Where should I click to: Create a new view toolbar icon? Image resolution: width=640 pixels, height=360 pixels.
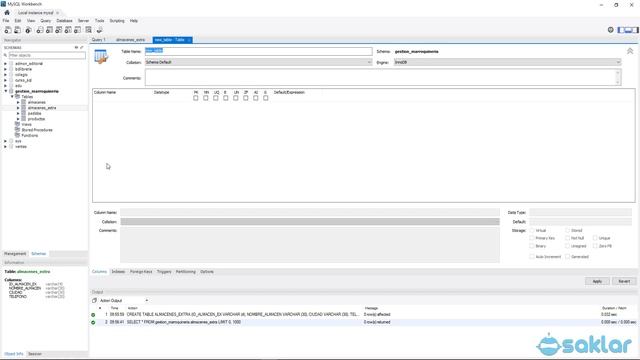tap(59, 30)
